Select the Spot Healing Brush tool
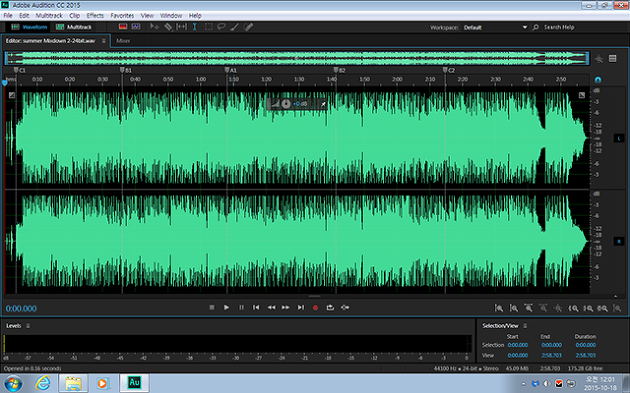The height and width of the screenshot is (393, 630). pyautogui.click(x=248, y=27)
